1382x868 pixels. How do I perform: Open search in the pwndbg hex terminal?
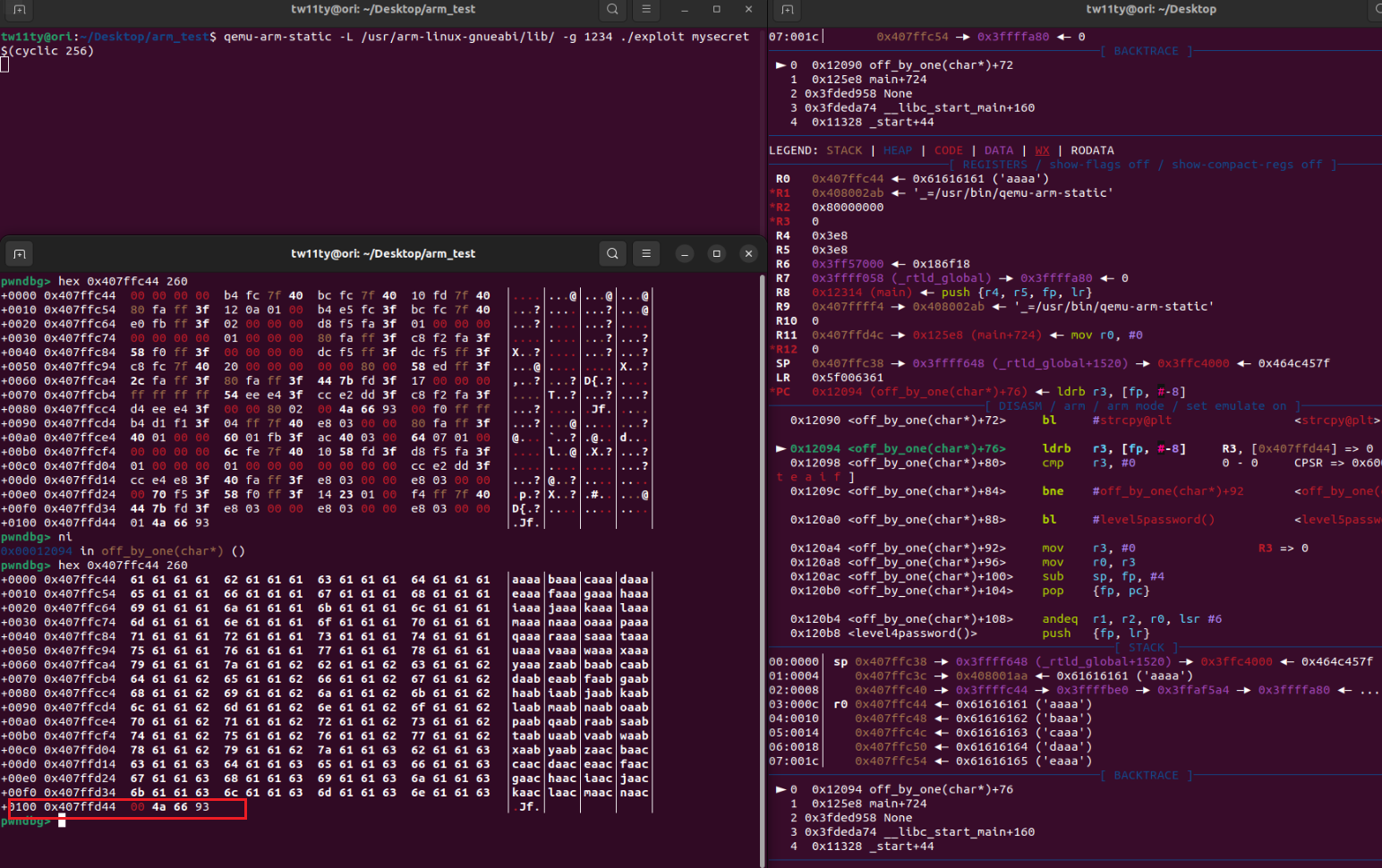pyautogui.click(x=612, y=253)
